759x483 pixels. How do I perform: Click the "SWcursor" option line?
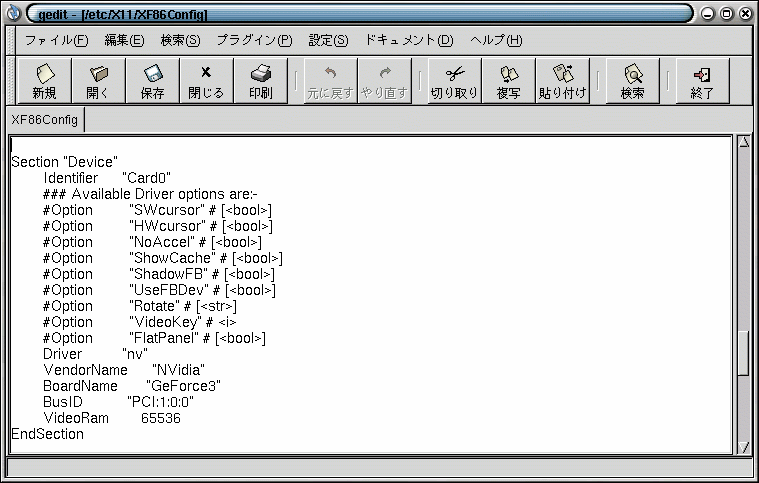(x=157, y=210)
